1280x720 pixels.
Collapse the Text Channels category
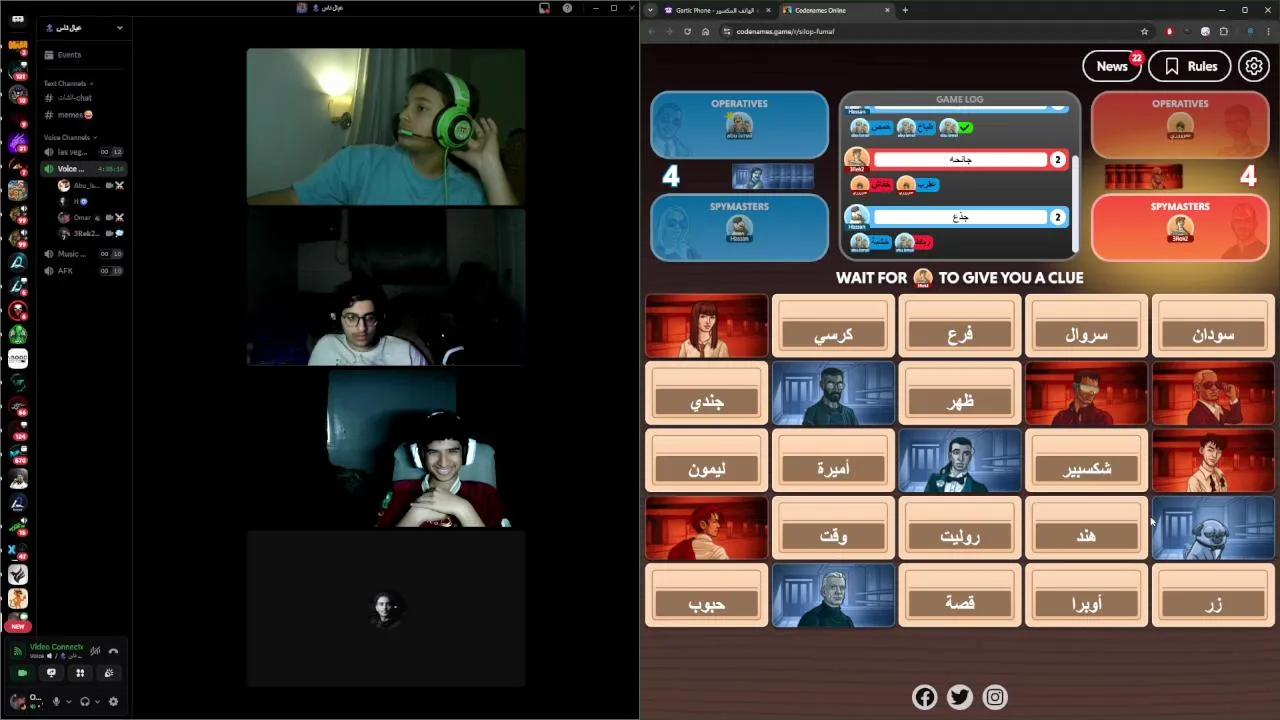pyautogui.click(x=68, y=83)
